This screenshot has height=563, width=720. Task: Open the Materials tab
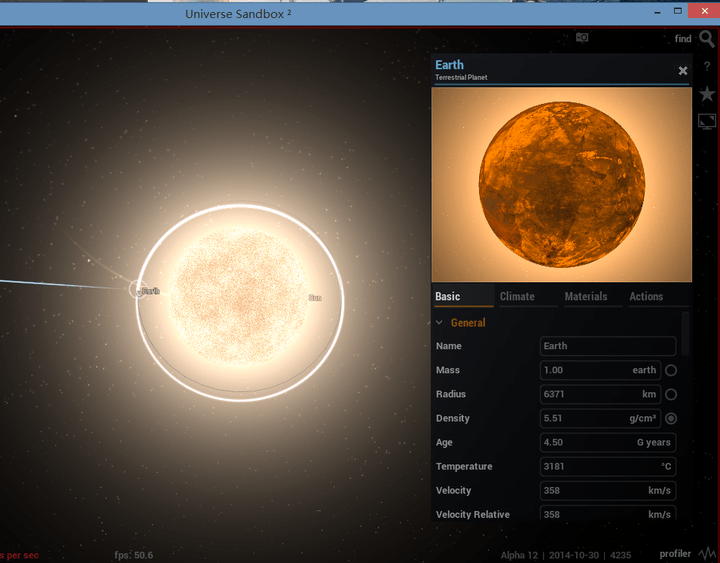[x=586, y=296]
